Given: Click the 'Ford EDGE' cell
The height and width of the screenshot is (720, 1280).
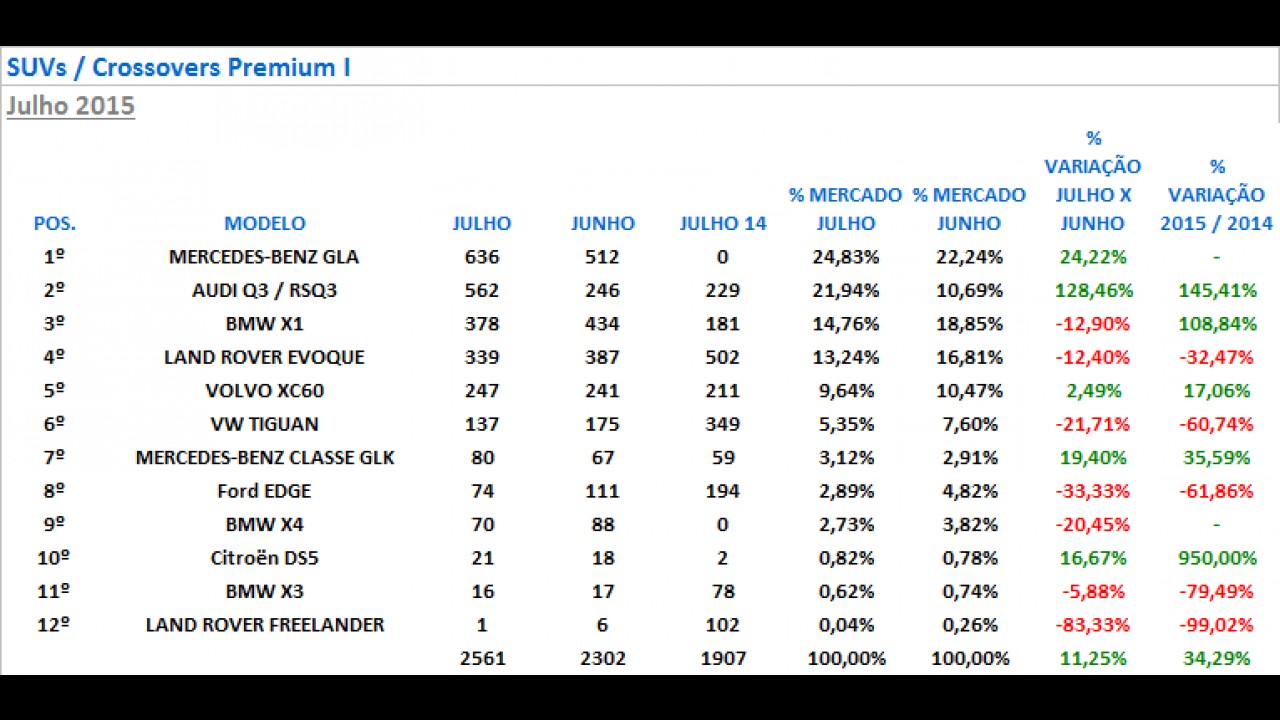Looking at the screenshot, I should coord(264,491).
